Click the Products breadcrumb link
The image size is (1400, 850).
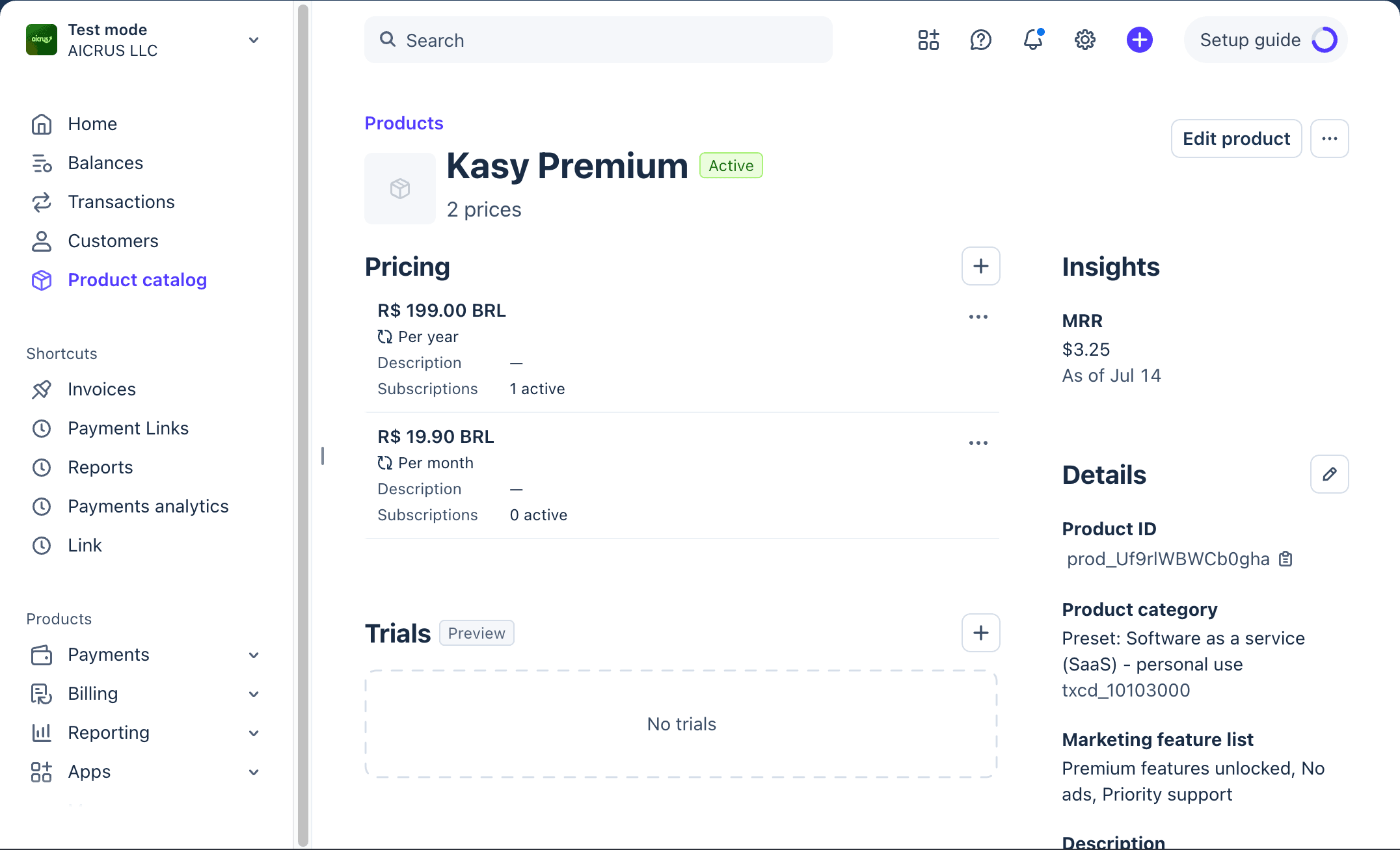click(404, 123)
